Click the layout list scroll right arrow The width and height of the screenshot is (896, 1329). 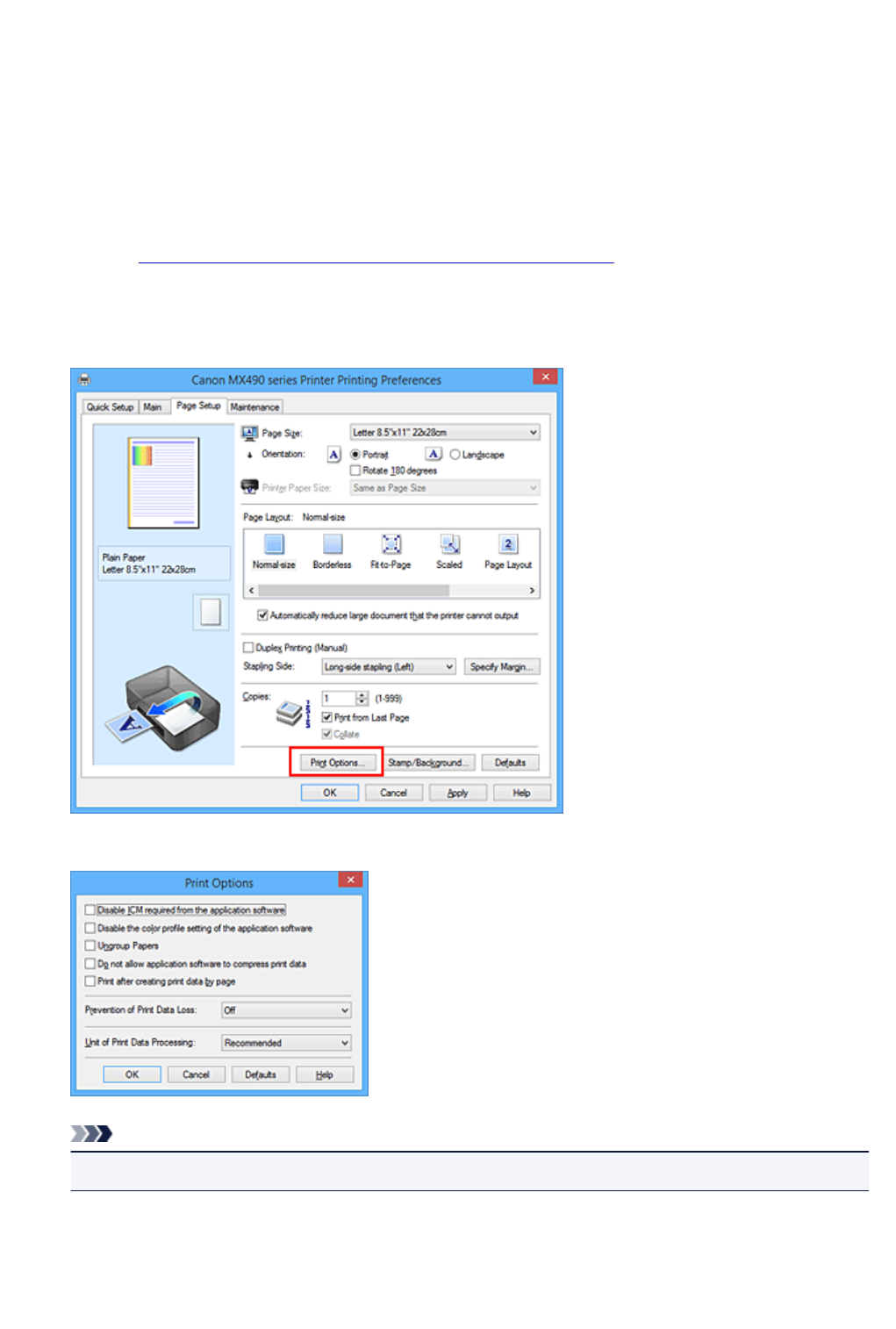click(532, 591)
